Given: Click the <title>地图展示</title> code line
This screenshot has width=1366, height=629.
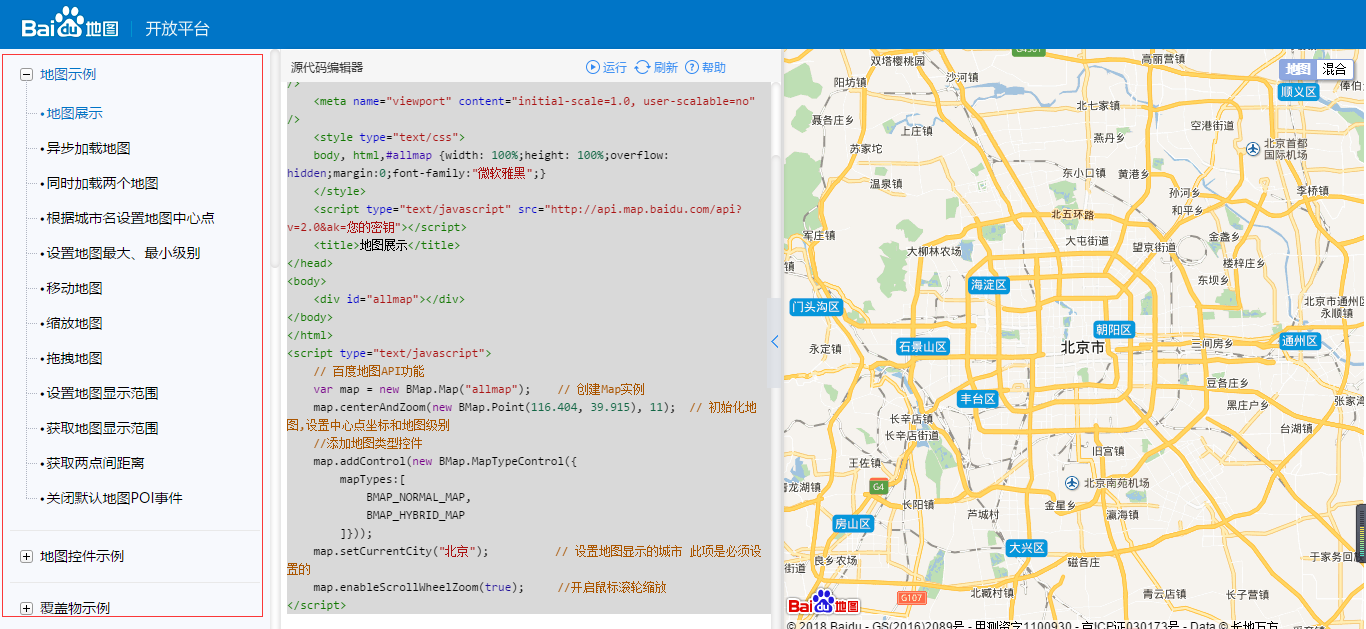Looking at the screenshot, I should pos(386,245).
